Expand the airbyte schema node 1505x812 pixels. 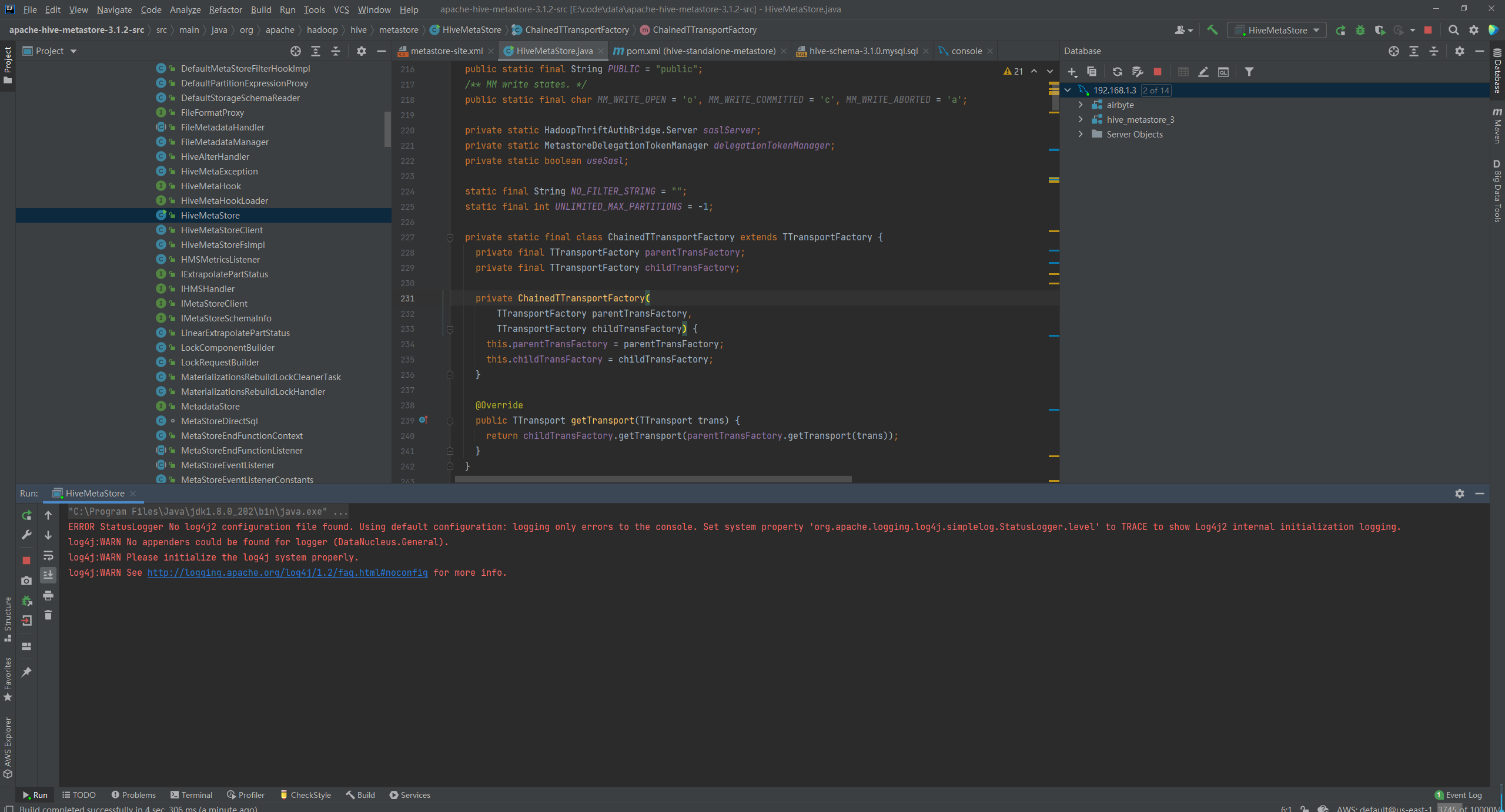point(1081,105)
